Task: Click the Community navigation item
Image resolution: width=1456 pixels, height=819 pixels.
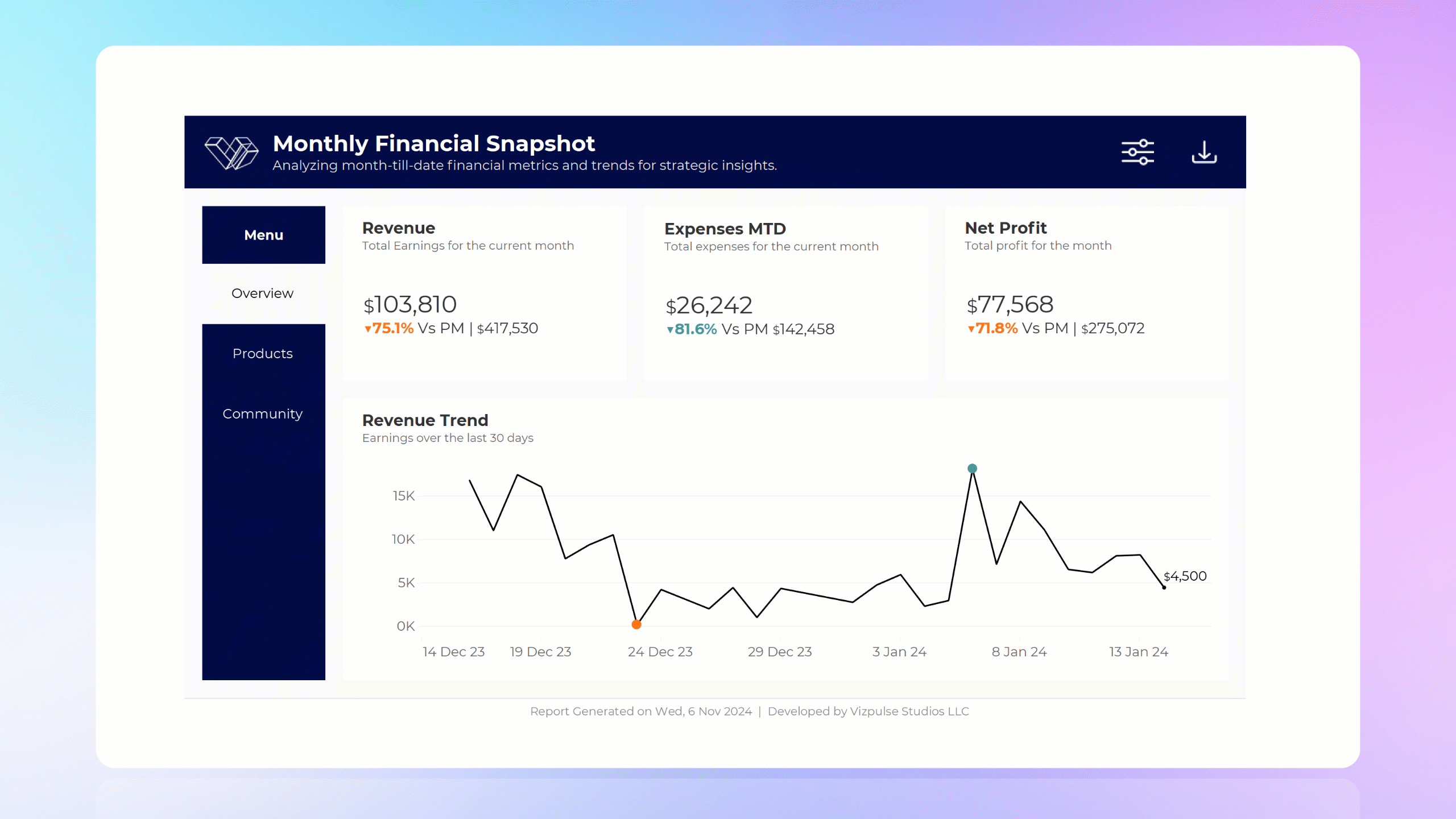Action: click(263, 414)
